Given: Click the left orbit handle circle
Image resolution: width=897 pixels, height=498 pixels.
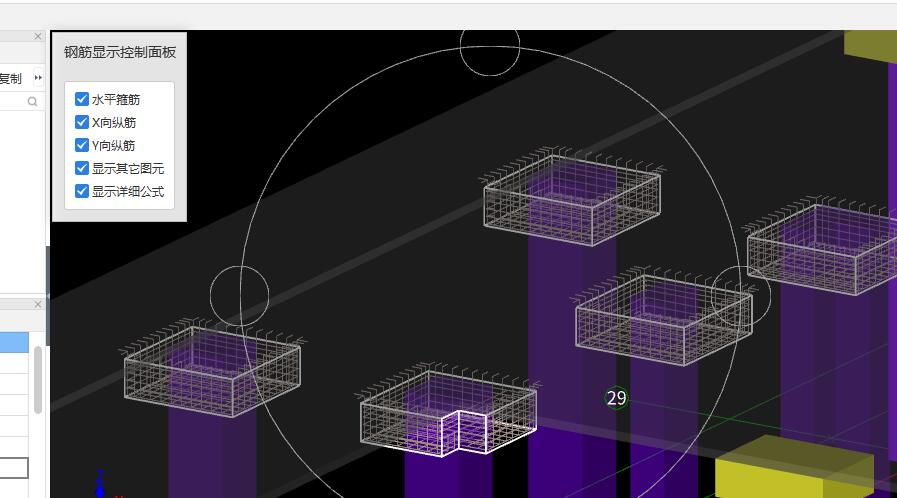Looking at the screenshot, I should 239,296.
